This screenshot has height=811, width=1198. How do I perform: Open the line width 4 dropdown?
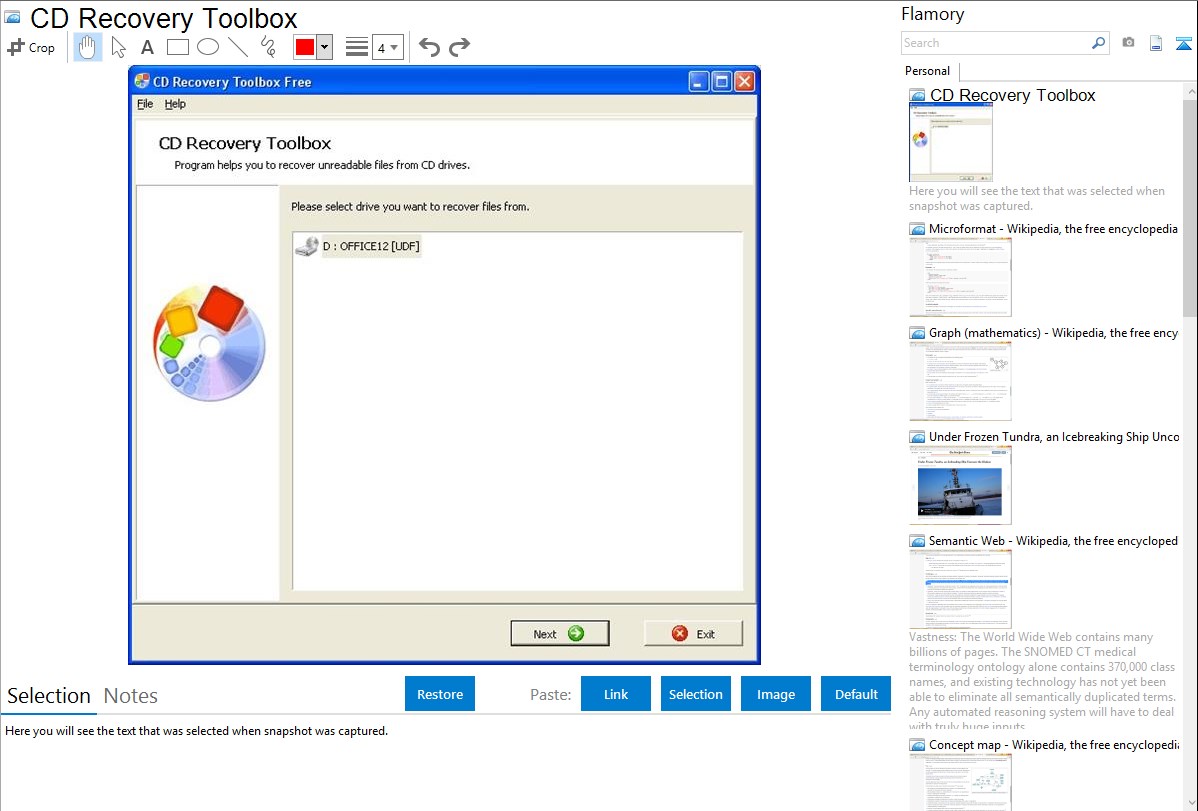[387, 47]
